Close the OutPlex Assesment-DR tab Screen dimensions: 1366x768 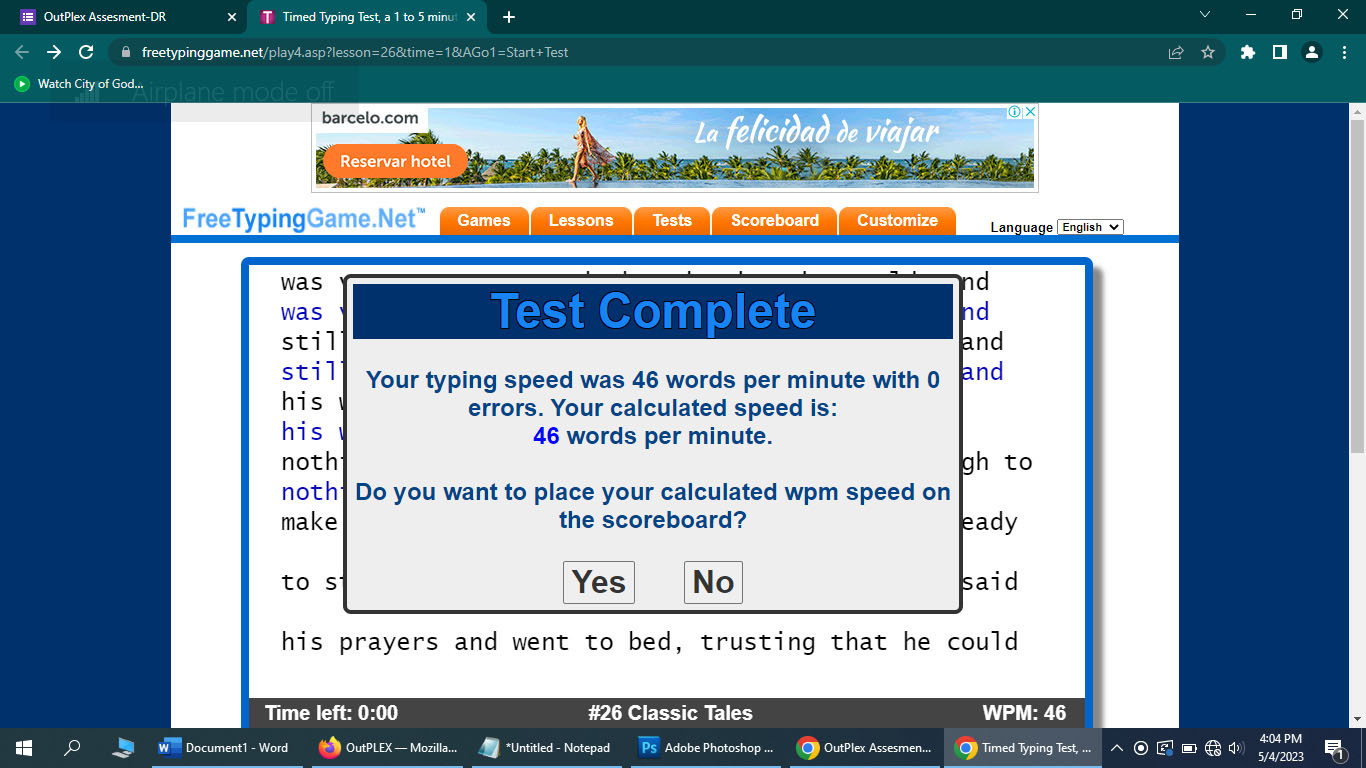click(232, 17)
